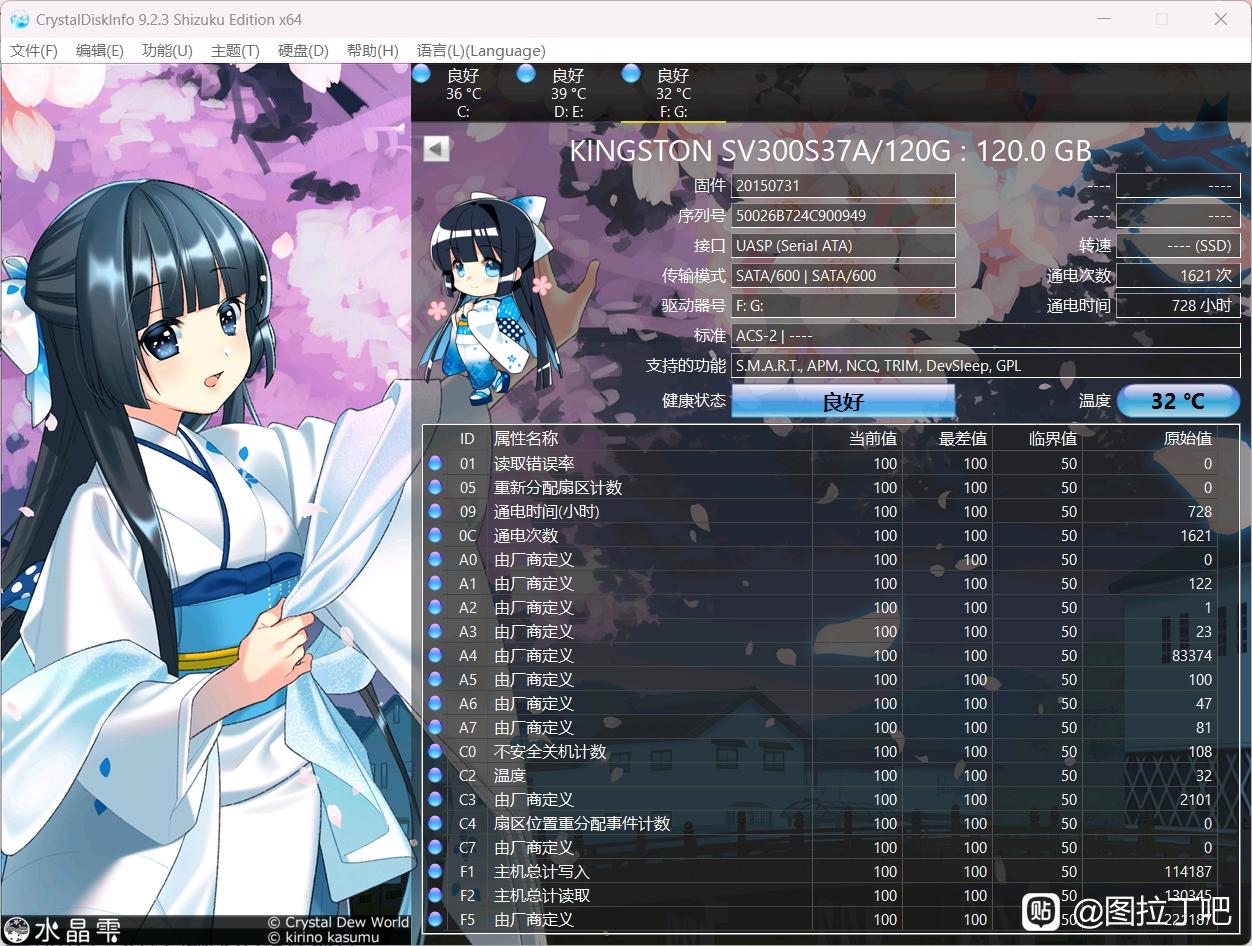Open the 功能(U) menu

click(x=167, y=50)
